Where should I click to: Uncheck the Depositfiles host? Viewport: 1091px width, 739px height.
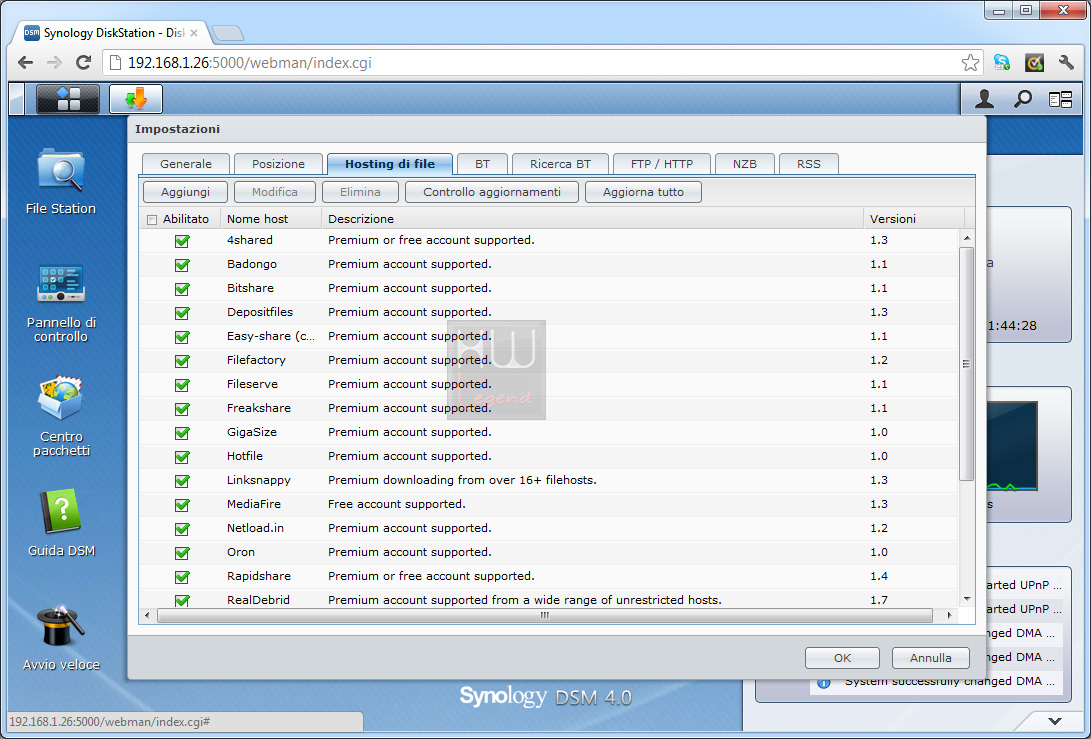click(182, 313)
